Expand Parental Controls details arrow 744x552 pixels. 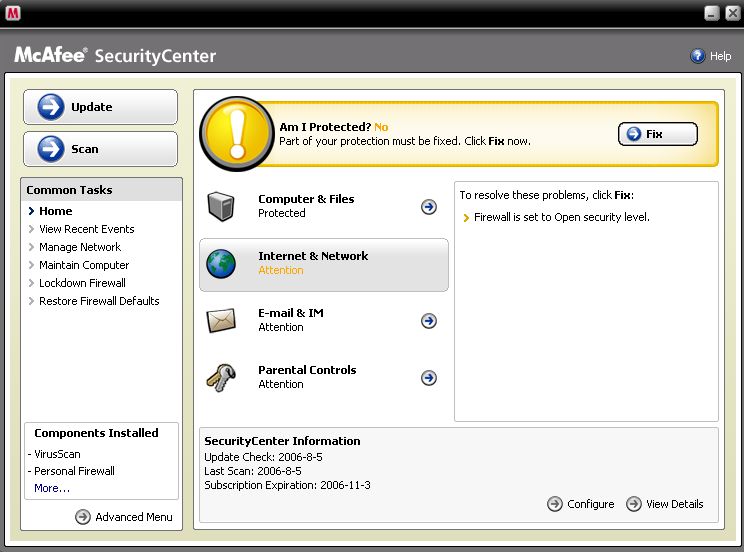[x=429, y=378]
